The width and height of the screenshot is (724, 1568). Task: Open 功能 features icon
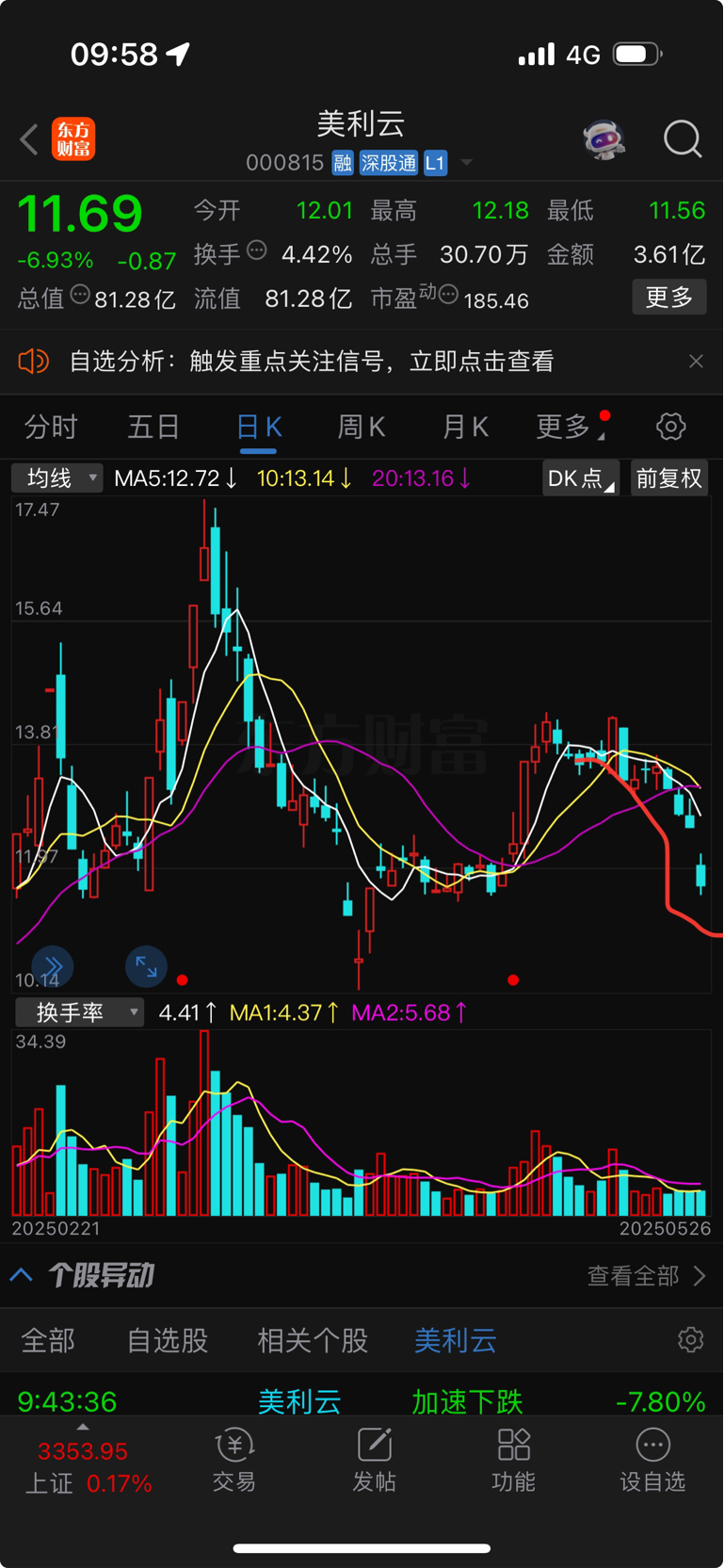point(514,1460)
